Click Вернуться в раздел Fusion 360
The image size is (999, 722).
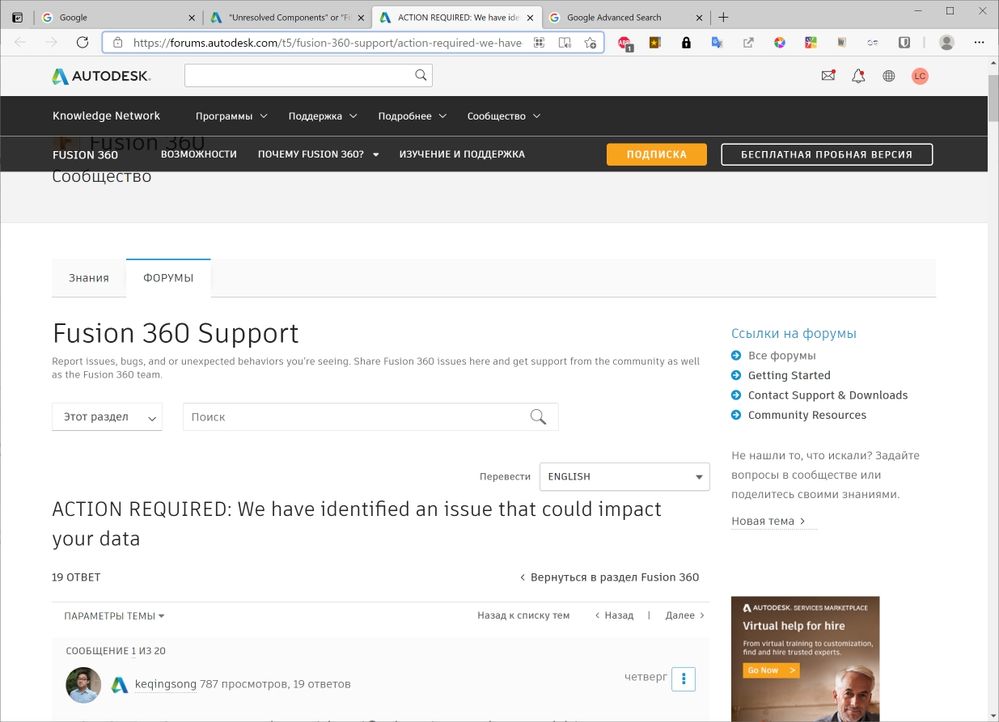tap(609, 577)
